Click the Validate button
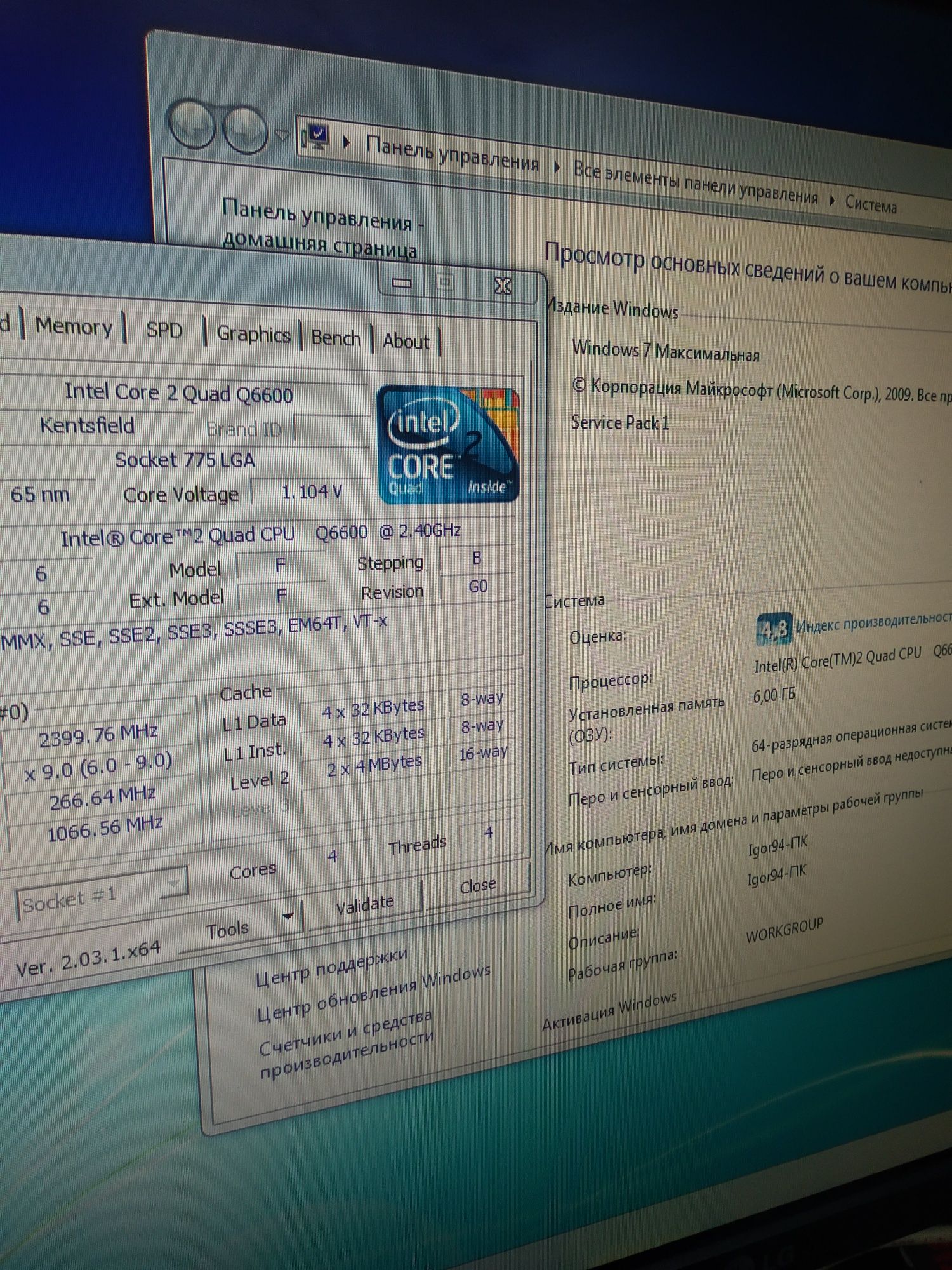Viewport: 952px width, 1270px height. 365,904
